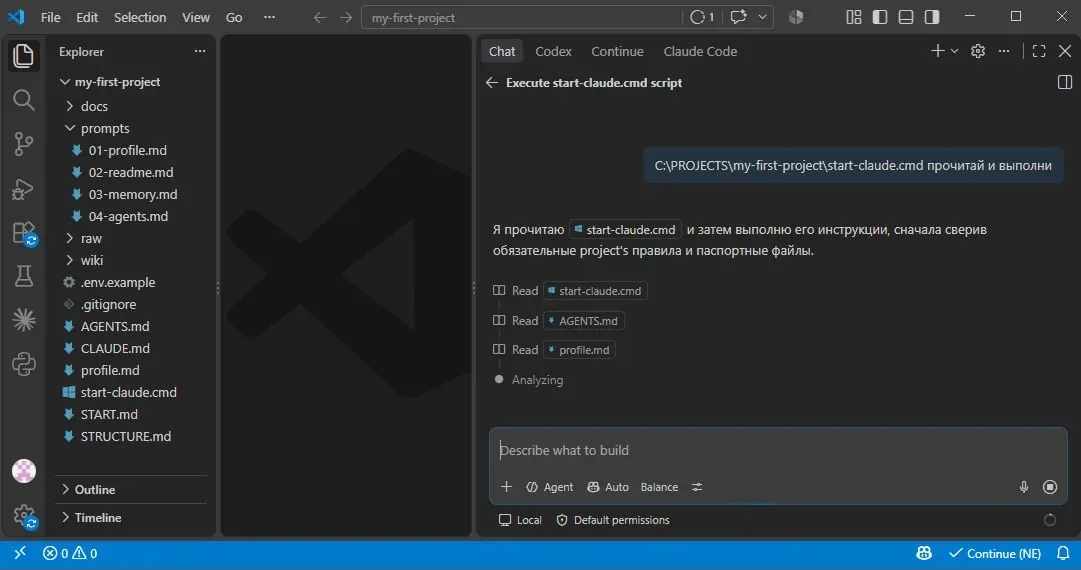Start a new chat with the plus icon
The image size is (1081, 570).
937,51
